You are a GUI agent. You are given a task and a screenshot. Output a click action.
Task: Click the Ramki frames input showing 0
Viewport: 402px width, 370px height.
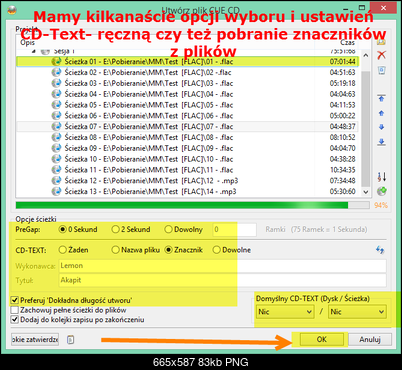(235, 230)
